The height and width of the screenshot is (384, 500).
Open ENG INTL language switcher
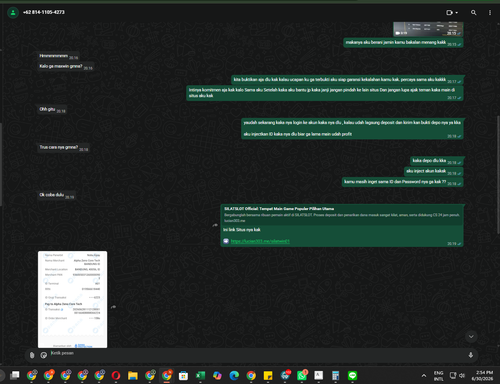[439, 376]
